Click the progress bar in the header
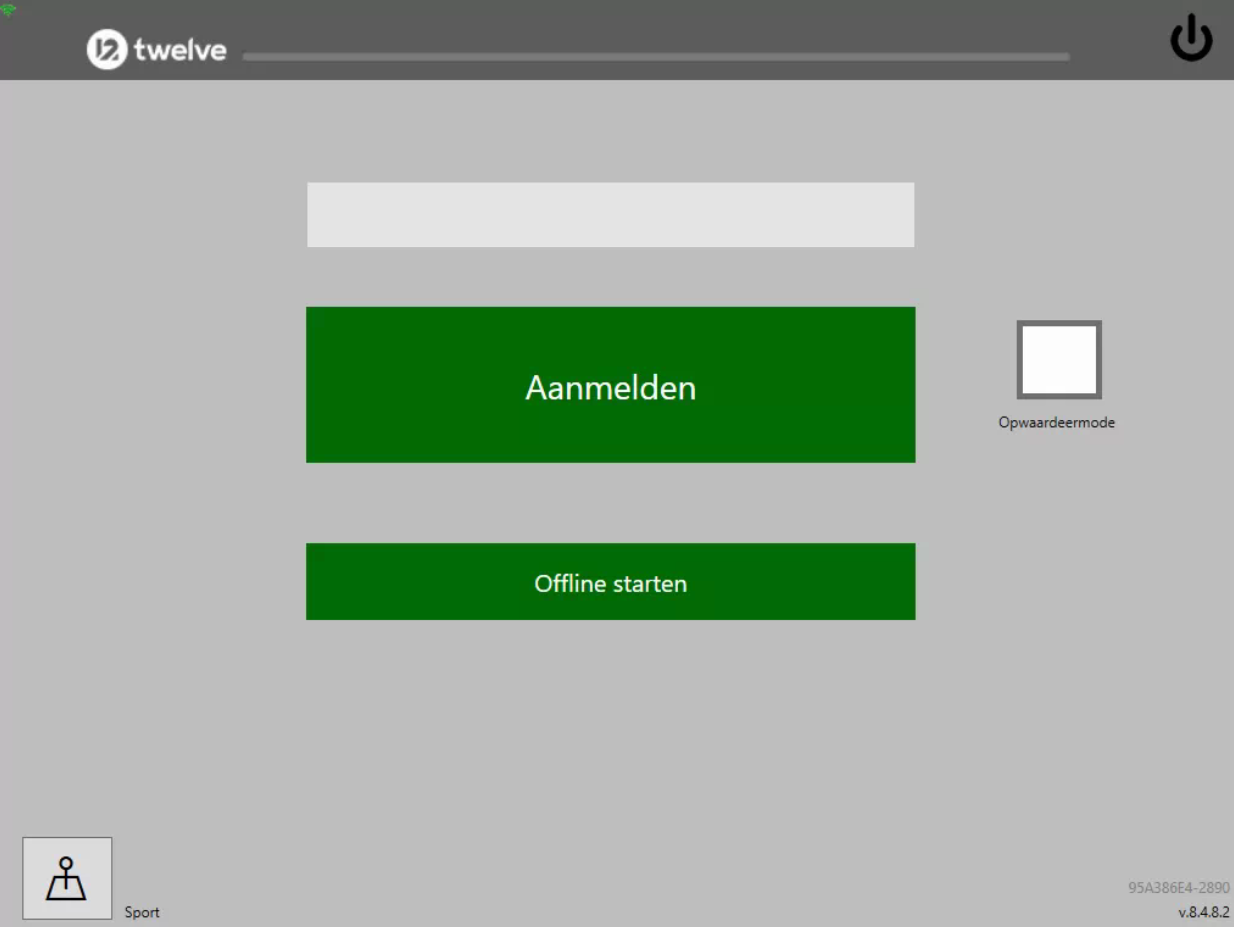 click(656, 57)
